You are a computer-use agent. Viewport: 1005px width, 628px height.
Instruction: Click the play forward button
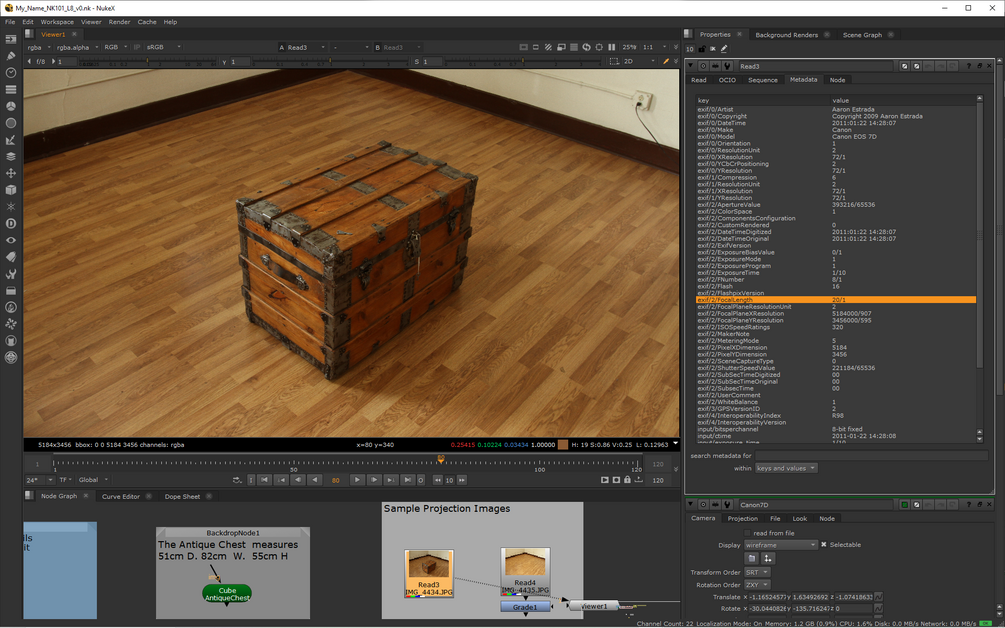(357, 480)
